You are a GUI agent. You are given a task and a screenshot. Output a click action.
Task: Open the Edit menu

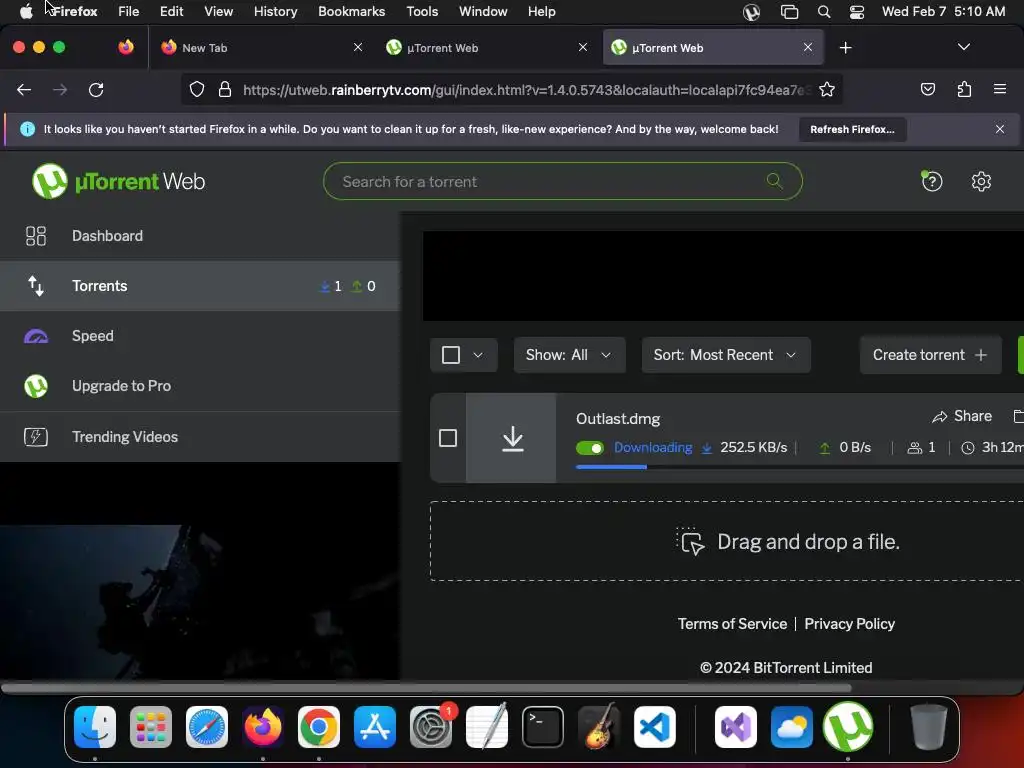click(x=172, y=12)
